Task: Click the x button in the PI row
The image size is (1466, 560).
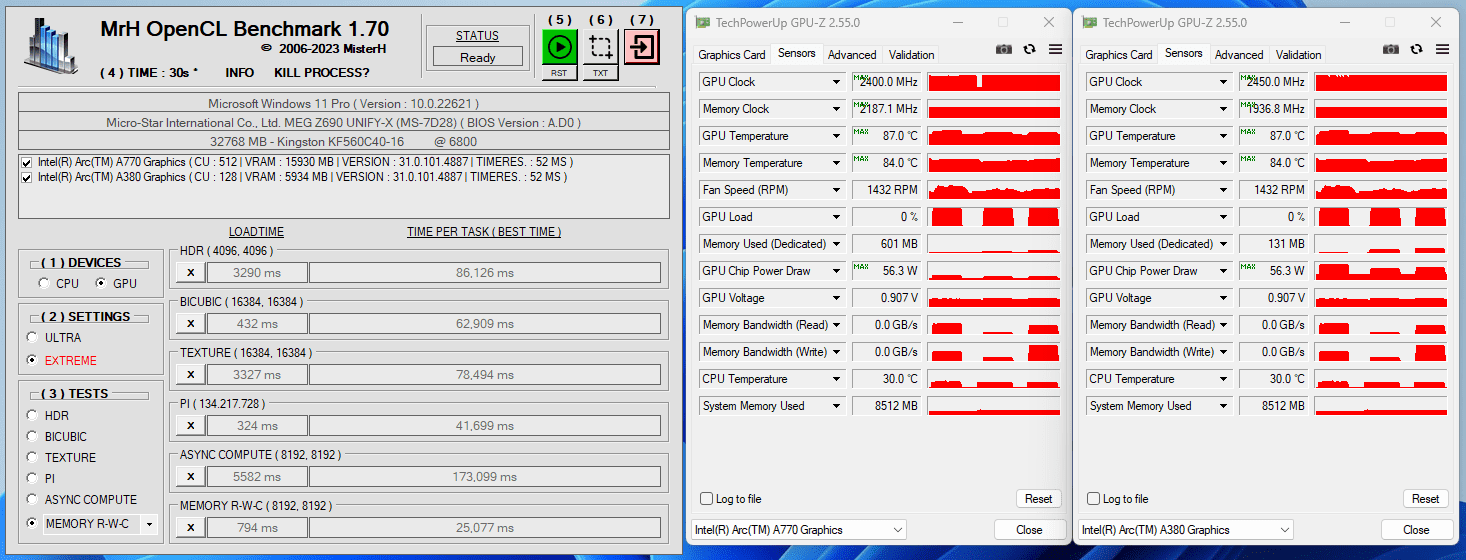Action: pyautogui.click(x=190, y=425)
